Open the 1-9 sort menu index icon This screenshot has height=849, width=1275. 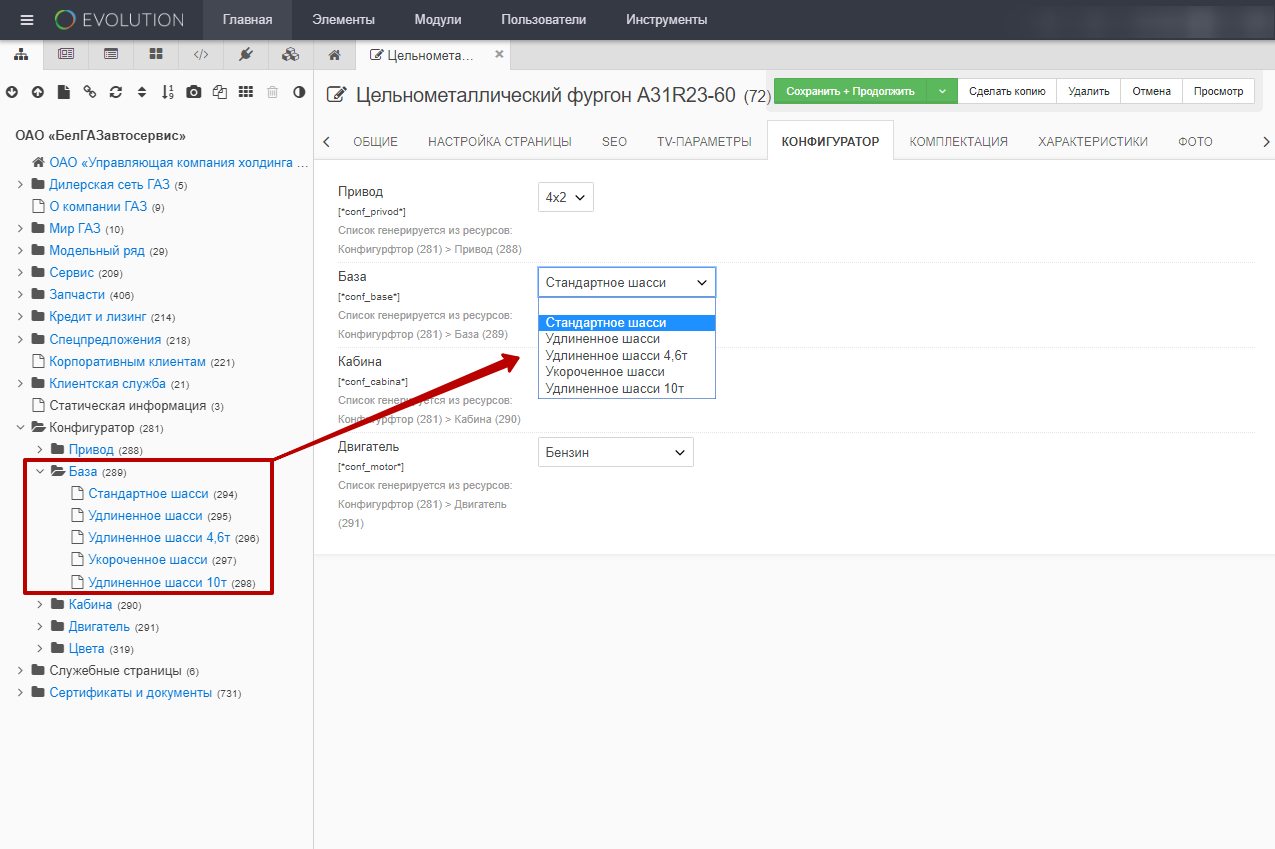pyautogui.click(x=168, y=92)
